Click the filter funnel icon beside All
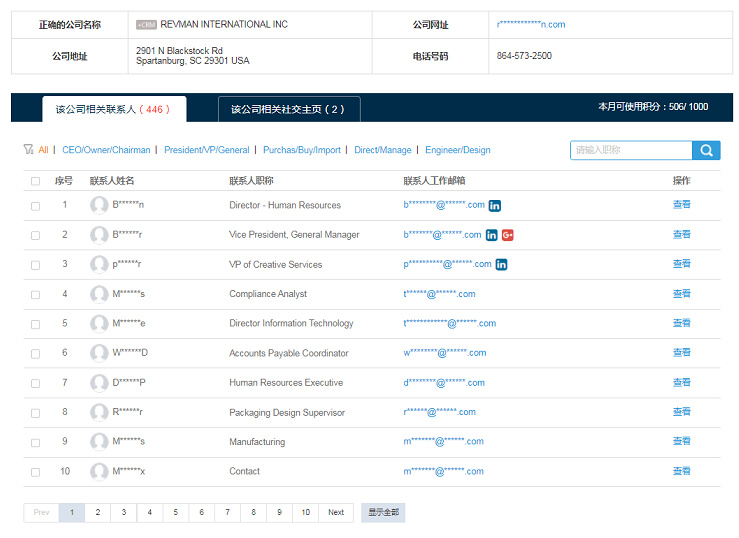This screenshot has width=739, height=538. coord(28,149)
